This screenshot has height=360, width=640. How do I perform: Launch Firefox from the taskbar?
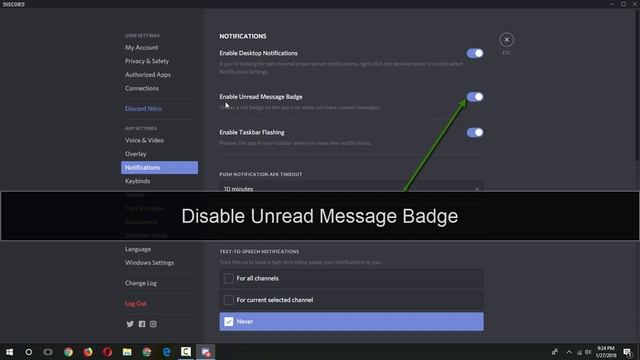tap(88, 352)
